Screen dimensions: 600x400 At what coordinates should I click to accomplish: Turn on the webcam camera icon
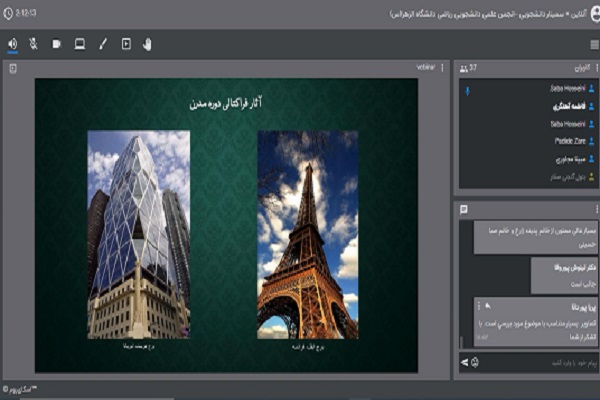coord(57,44)
